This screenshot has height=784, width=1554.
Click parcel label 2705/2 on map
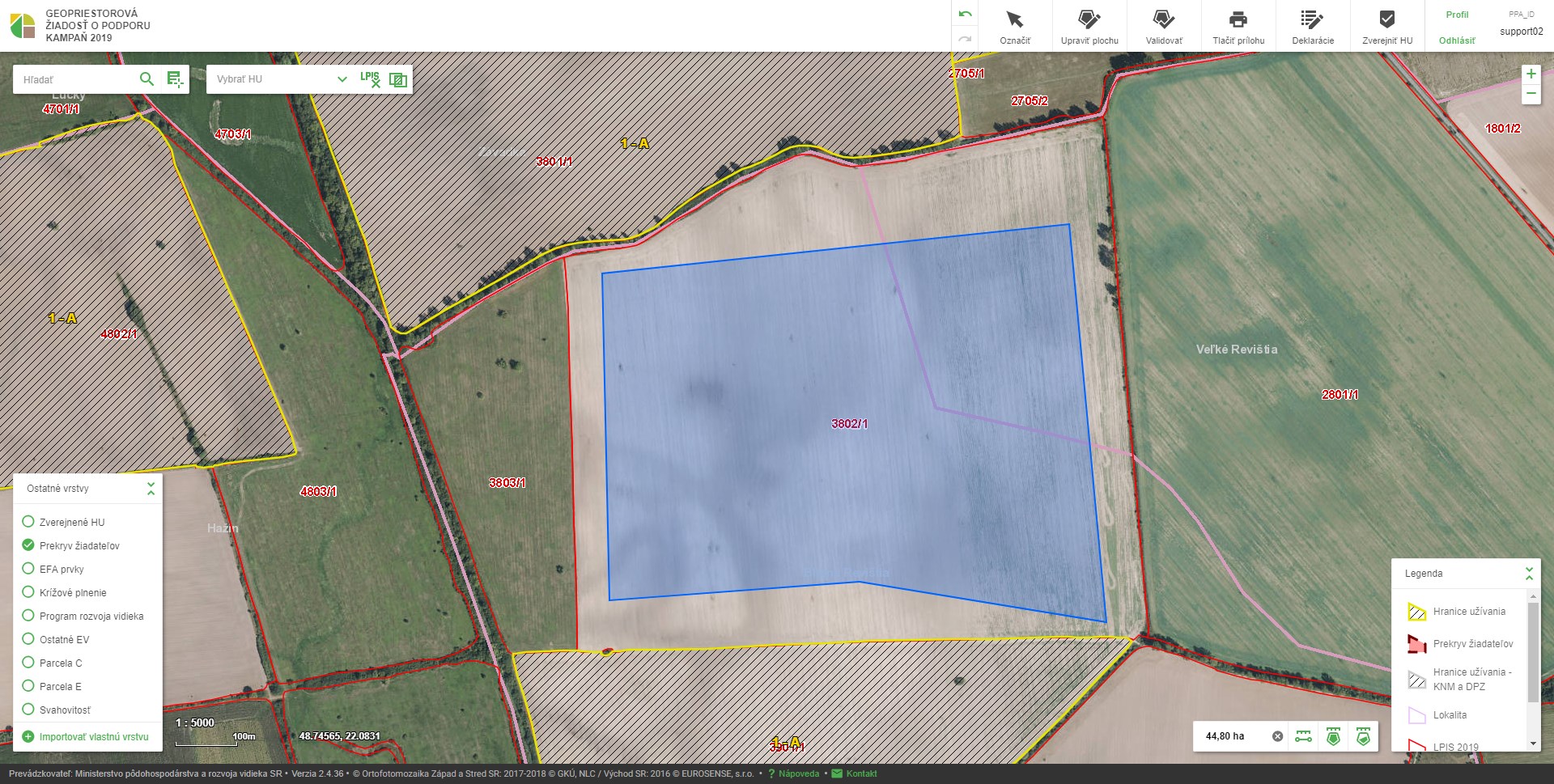(1030, 101)
